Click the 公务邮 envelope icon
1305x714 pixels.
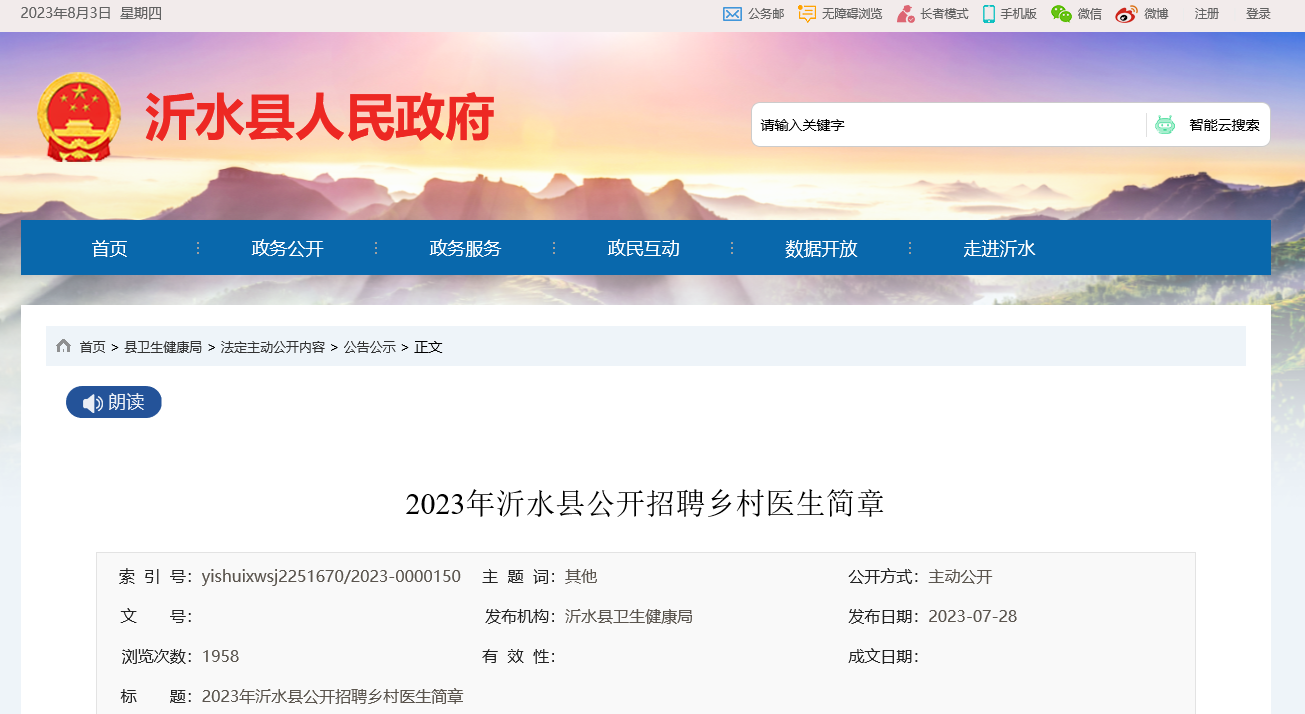pyautogui.click(x=732, y=14)
